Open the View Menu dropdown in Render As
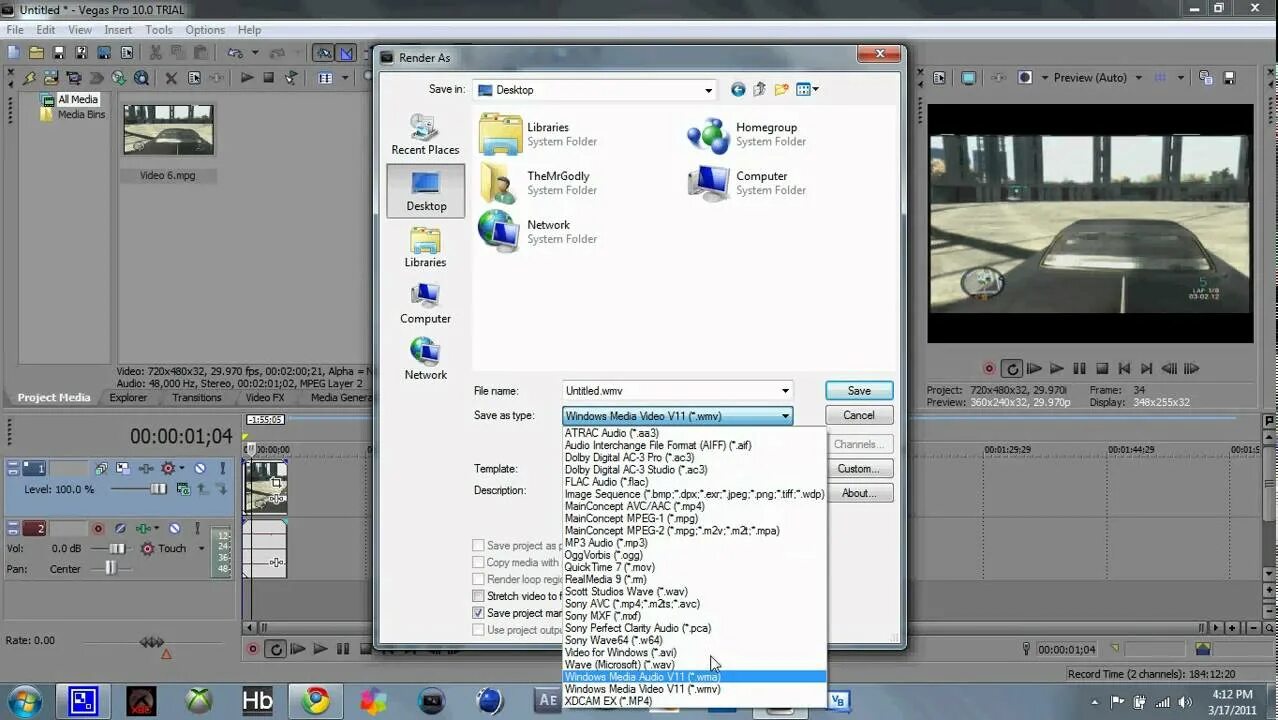1278x720 pixels. [x=807, y=89]
